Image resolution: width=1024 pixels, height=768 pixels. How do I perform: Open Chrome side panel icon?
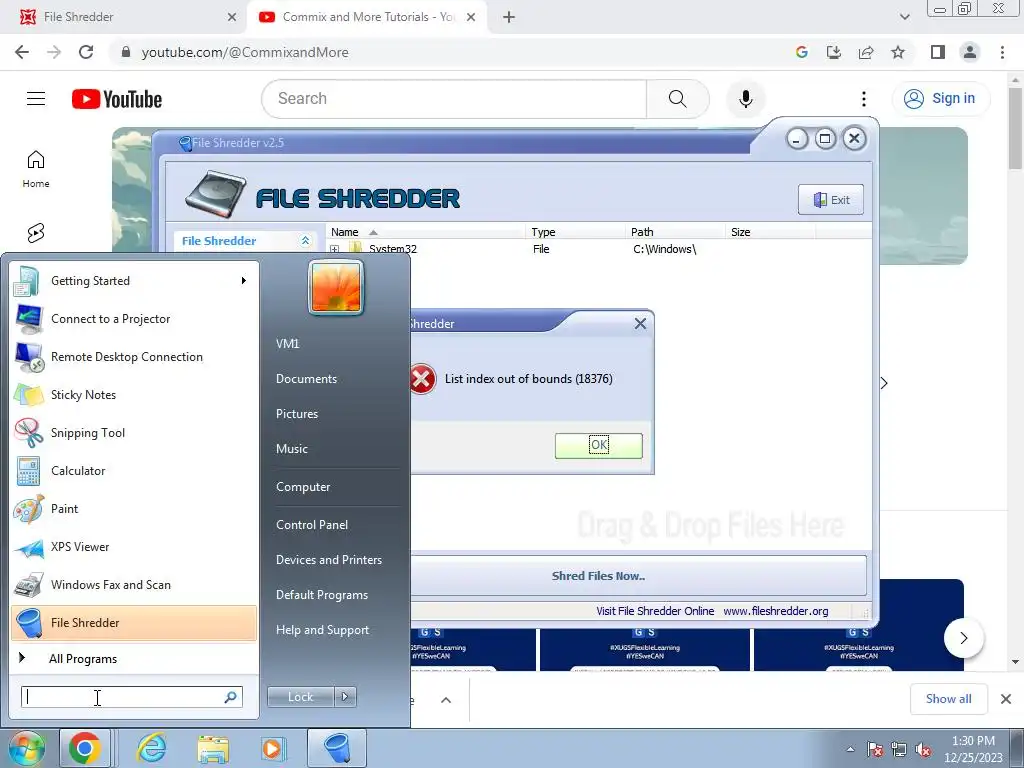(938, 52)
